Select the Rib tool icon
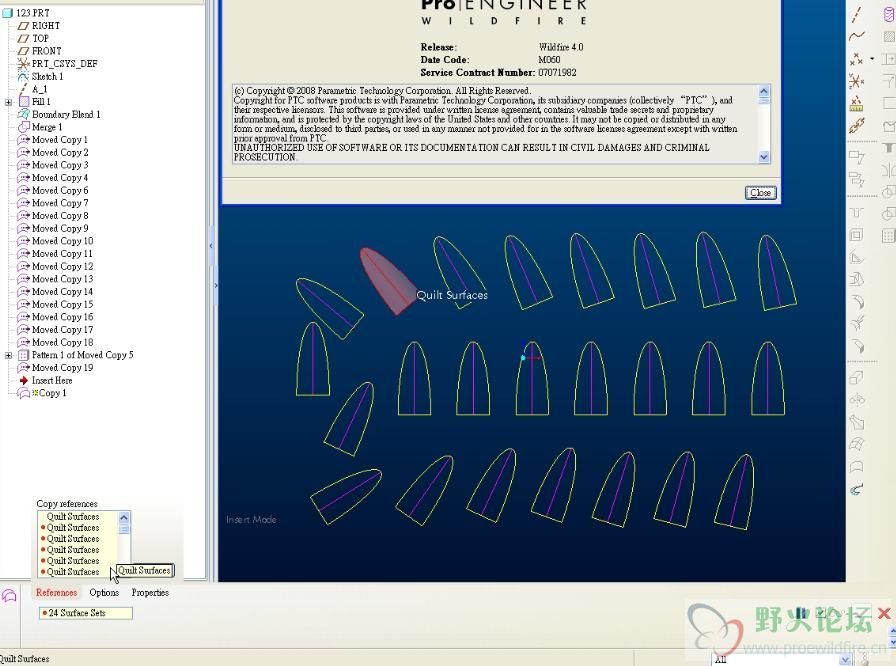The image size is (896, 666). tap(856, 258)
